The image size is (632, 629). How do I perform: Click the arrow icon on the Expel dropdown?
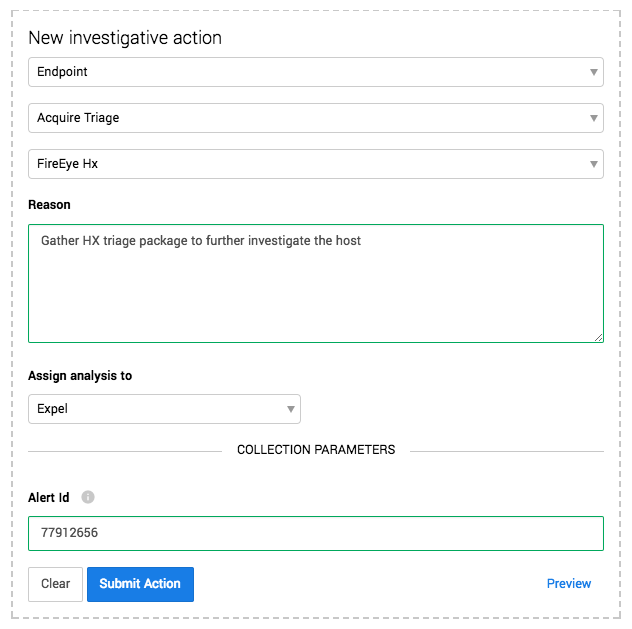291,409
